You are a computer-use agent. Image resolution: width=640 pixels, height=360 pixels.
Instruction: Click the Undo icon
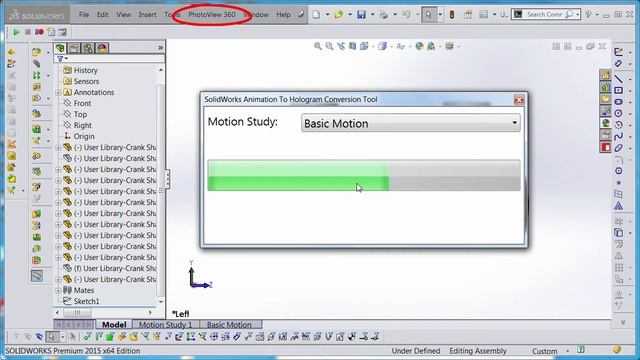click(406, 15)
